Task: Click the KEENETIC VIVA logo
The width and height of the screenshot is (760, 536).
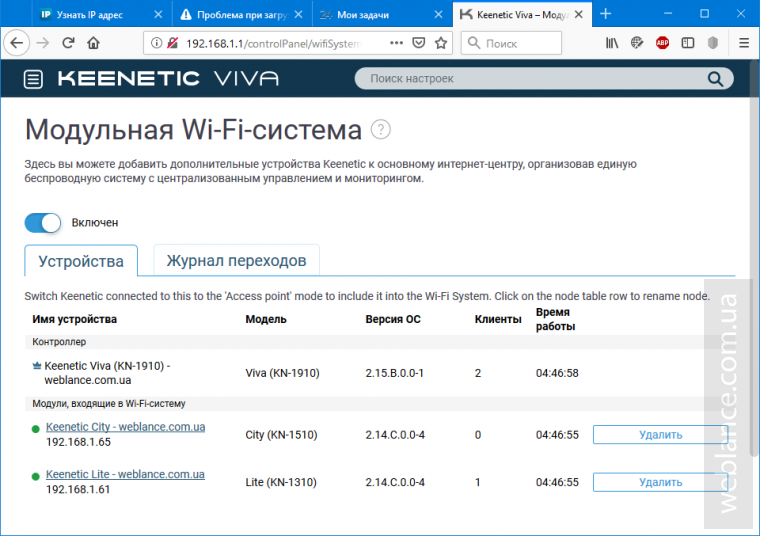Action: tap(168, 79)
